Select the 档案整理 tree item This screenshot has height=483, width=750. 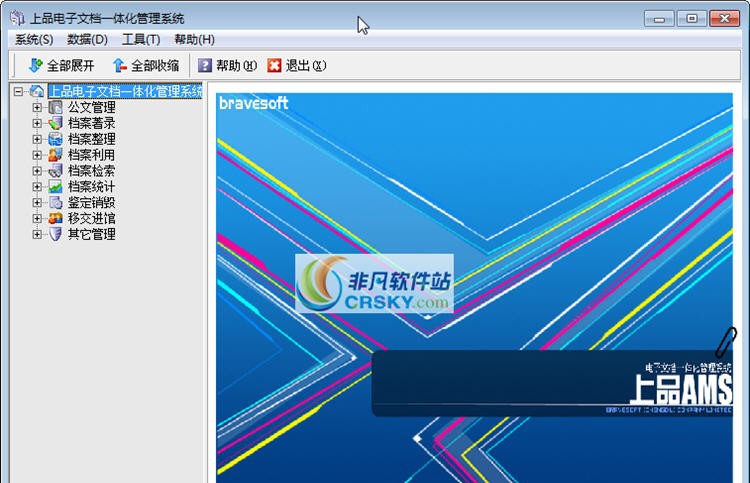tap(91, 139)
